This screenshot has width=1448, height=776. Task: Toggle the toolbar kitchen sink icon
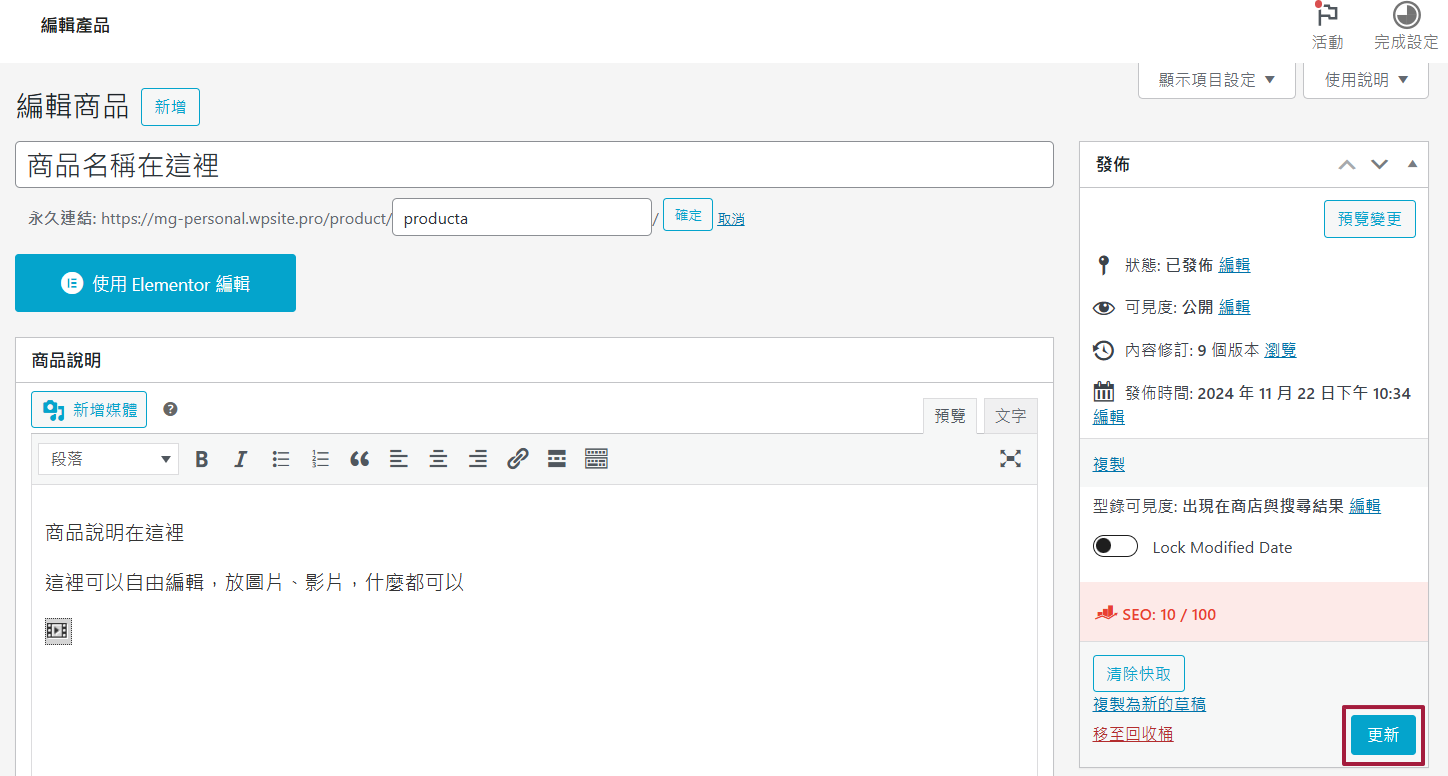pos(596,459)
